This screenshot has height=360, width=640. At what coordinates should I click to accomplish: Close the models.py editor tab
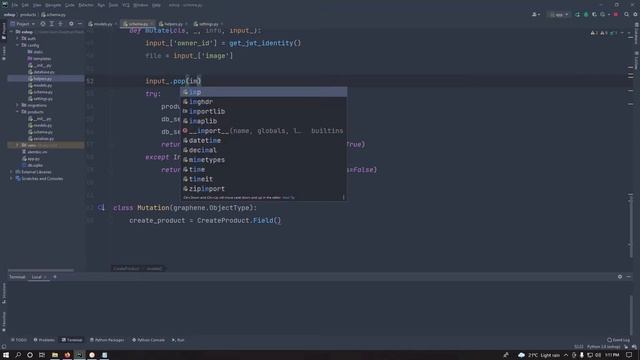116,24
